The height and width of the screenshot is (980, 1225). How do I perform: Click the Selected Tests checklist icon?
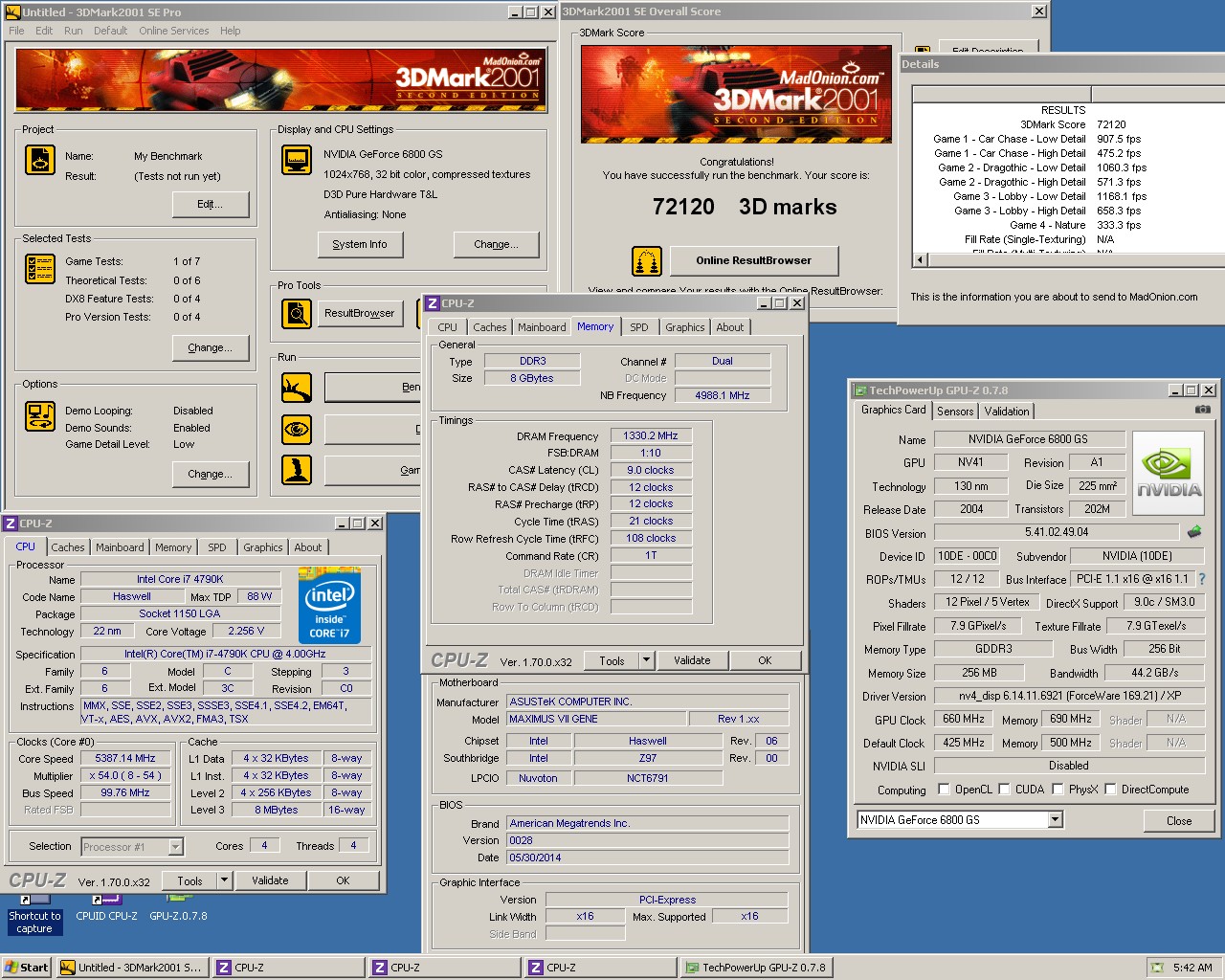(x=39, y=269)
